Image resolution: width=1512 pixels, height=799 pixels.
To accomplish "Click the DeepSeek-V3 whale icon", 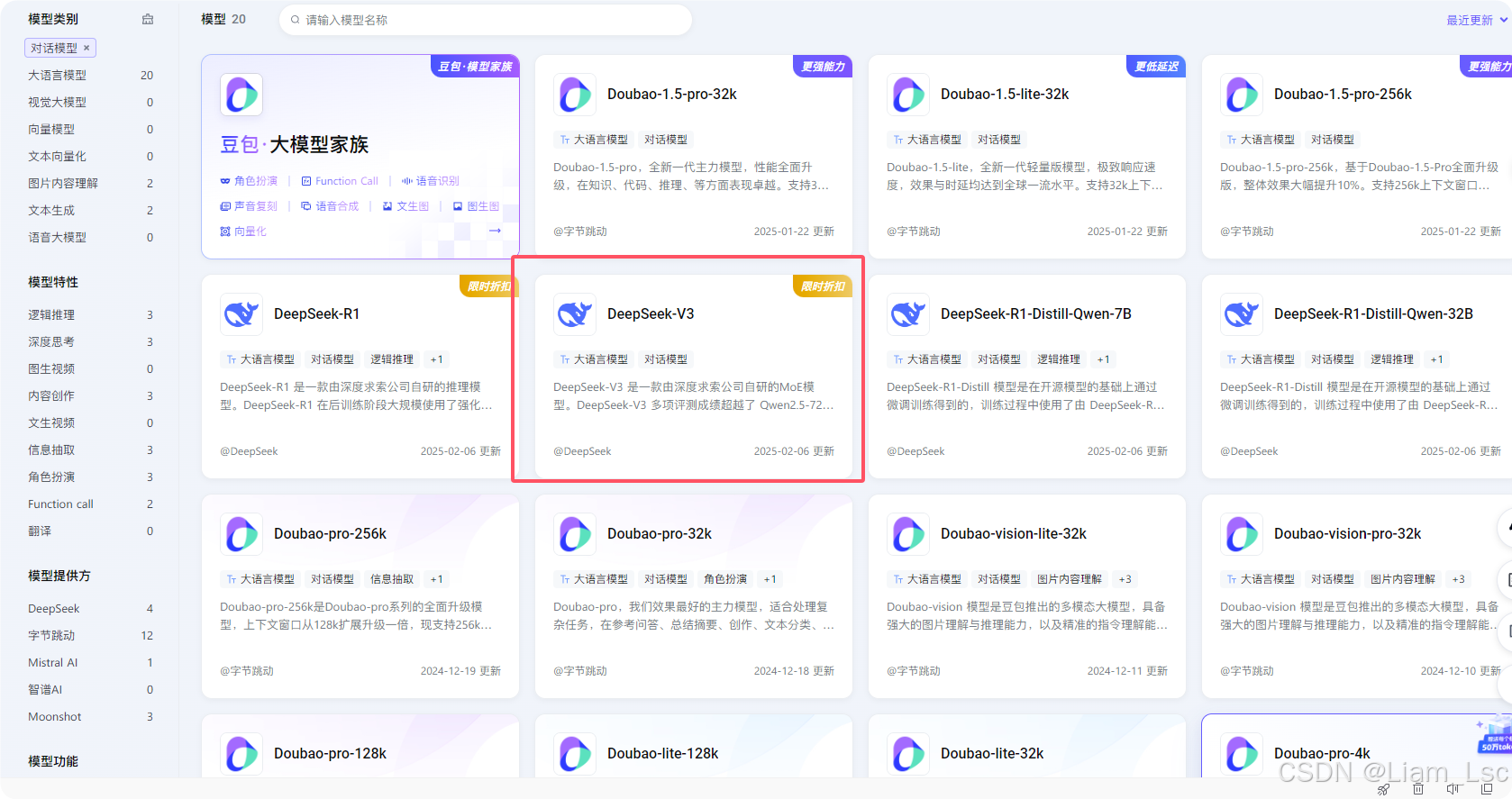I will point(575,314).
